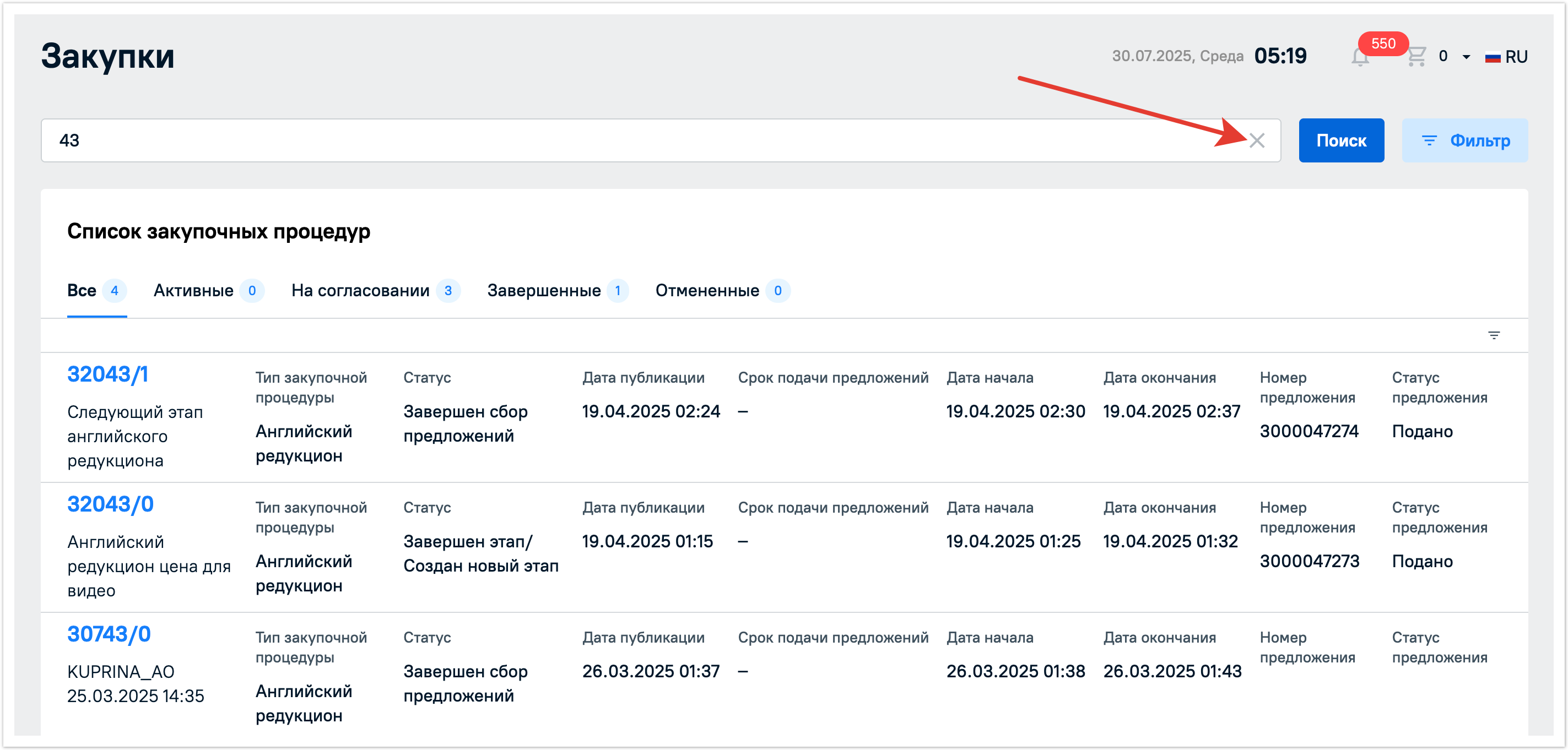Clear the search field with X icon
The width and height of the screenshot is (1568, 750).
(x=1256, y=140)
